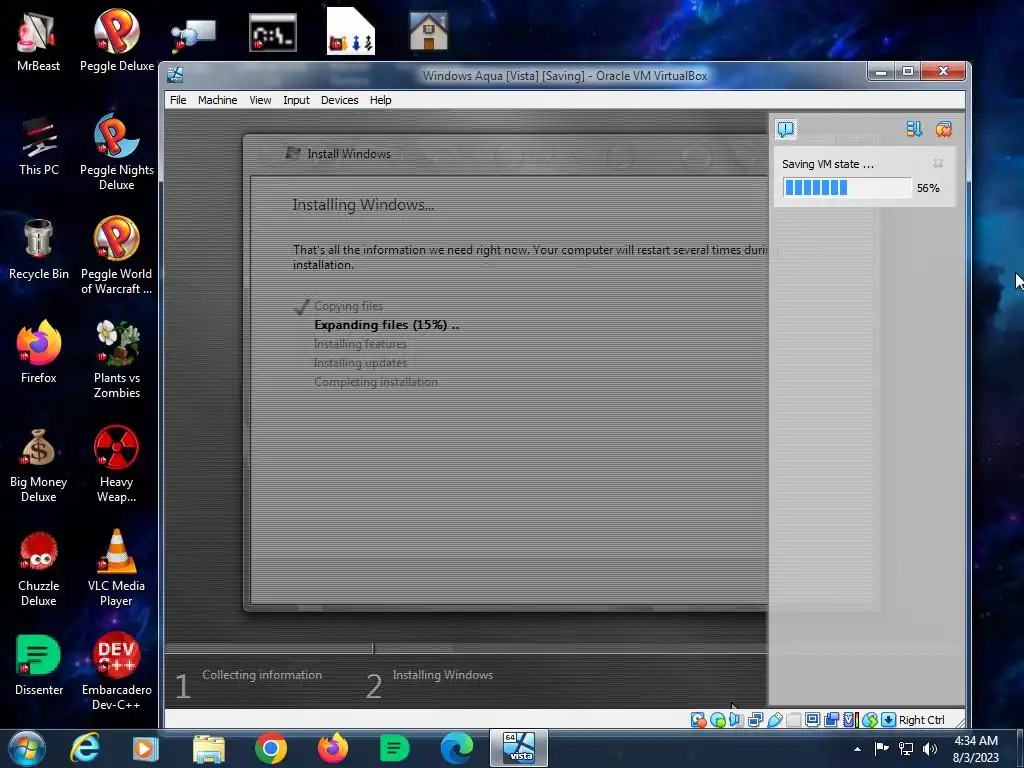This screenshot has height=768, width=1024.
Task: Select the Peggle Deluxe desktop icon
Action: (x=116, y=40)
